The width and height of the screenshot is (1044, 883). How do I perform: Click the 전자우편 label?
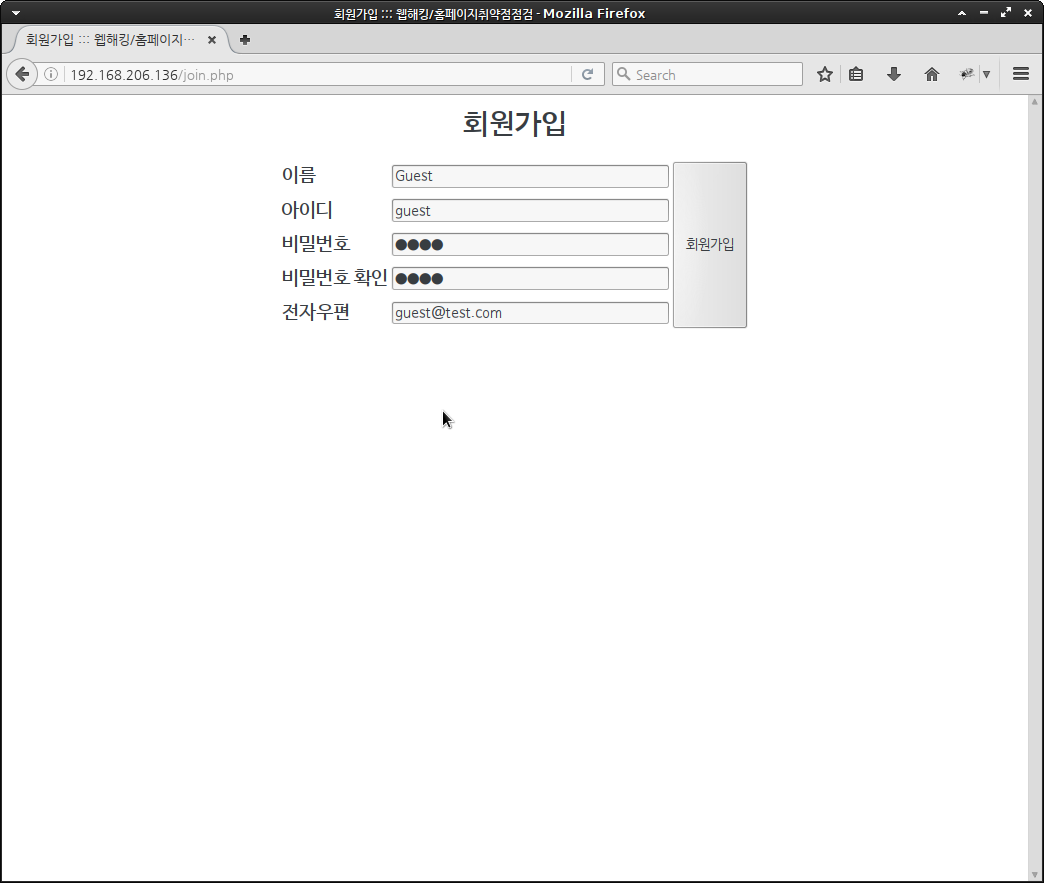point(316,312)
